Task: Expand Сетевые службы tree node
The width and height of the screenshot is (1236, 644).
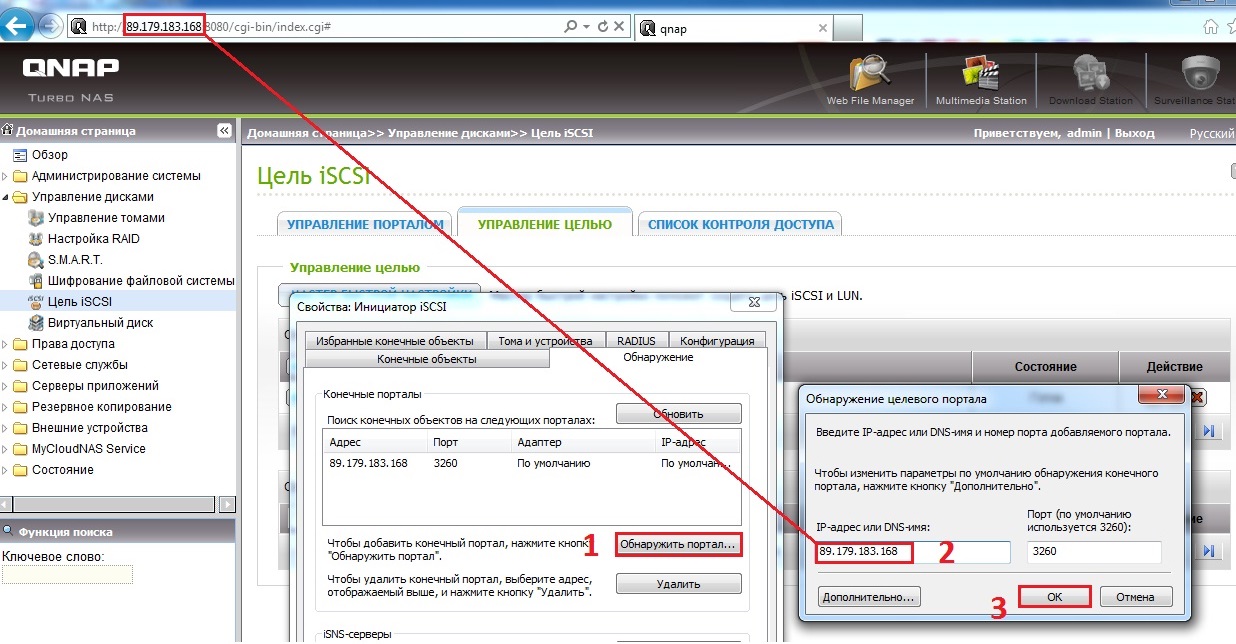Action: pyautogui.click(x=7, y=365)
